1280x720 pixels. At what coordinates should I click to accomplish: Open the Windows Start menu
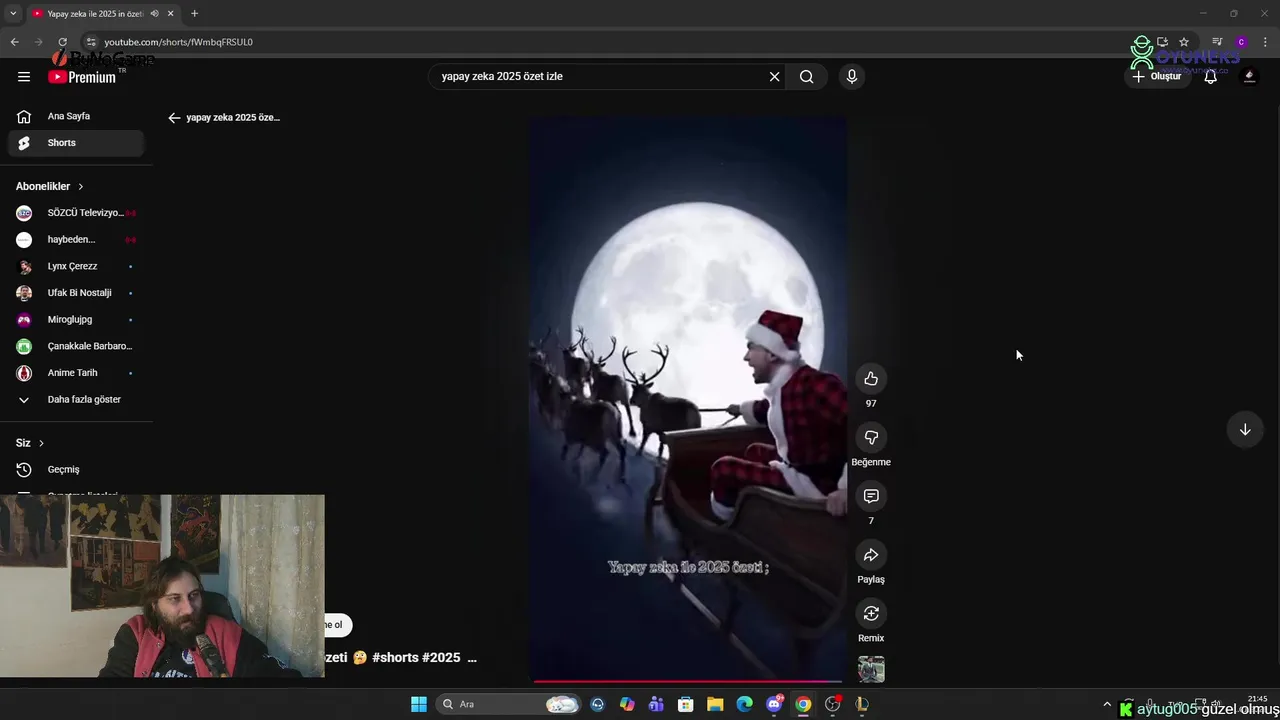click(x=419, y=704)
